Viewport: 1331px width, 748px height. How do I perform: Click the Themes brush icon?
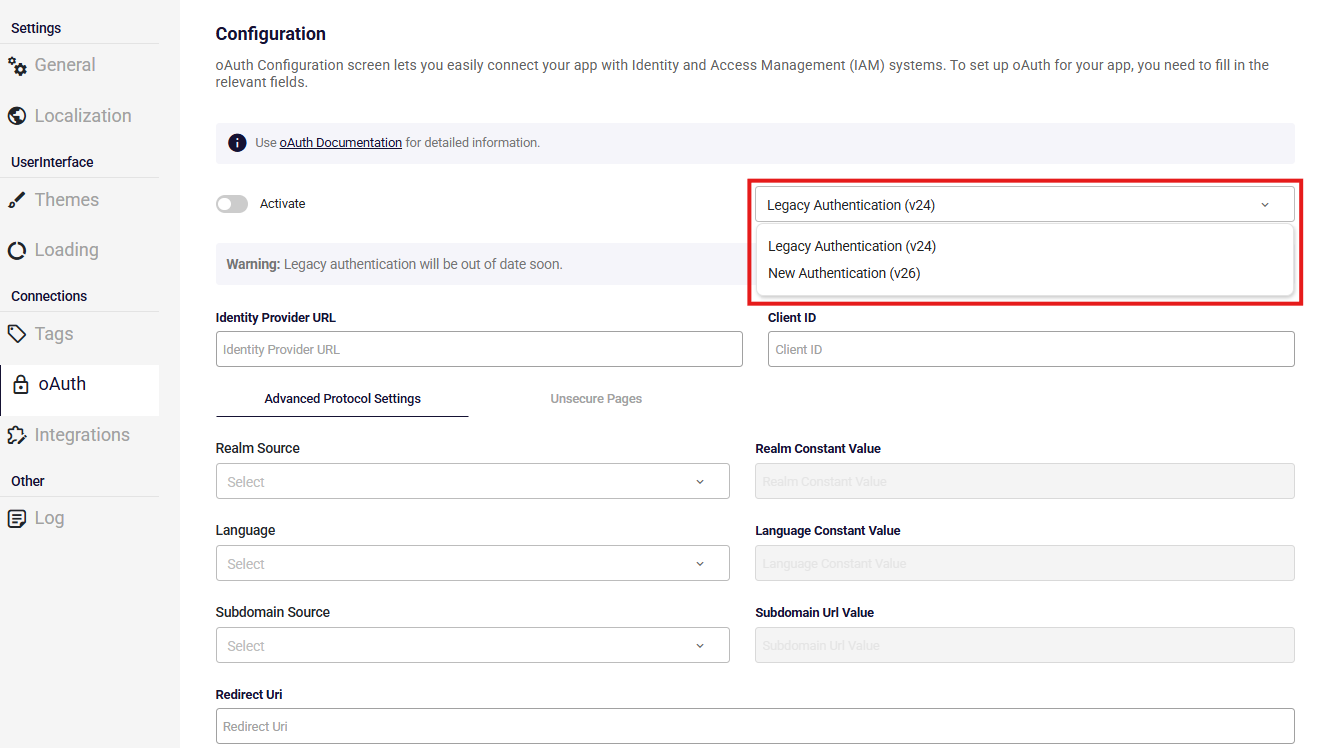click(x=17, y=200)
